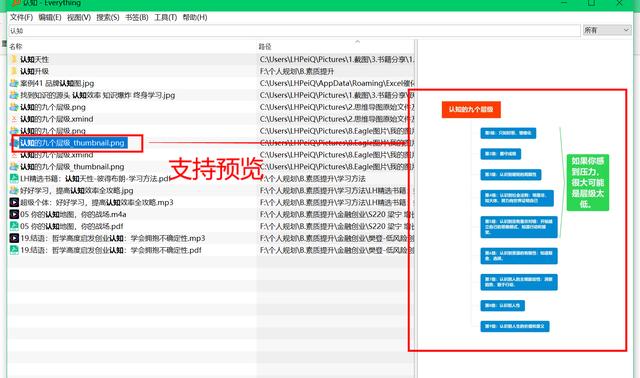Open the 文件(F) menu

click(21, 17)
